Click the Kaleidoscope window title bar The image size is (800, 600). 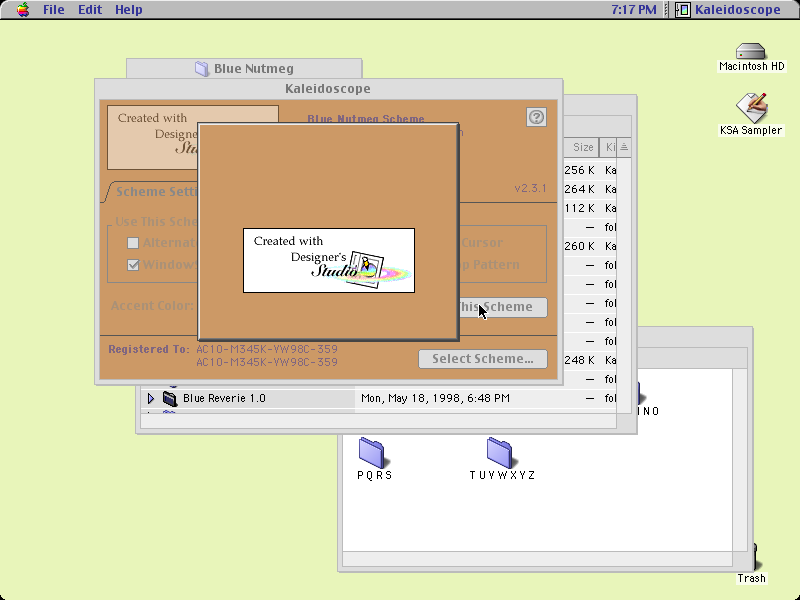(x=328, y=89)
